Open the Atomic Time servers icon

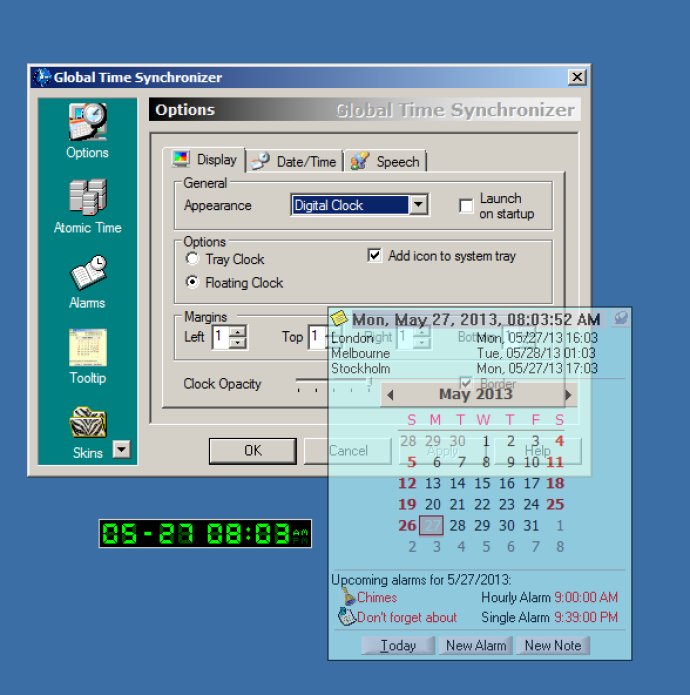[87, 197]
